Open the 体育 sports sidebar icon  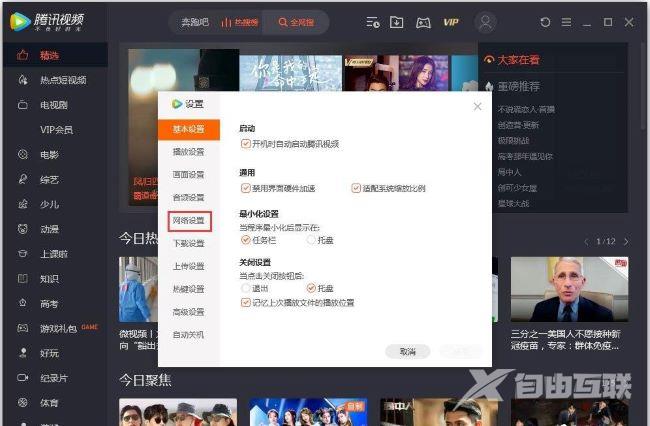click(x=23, y=402)
